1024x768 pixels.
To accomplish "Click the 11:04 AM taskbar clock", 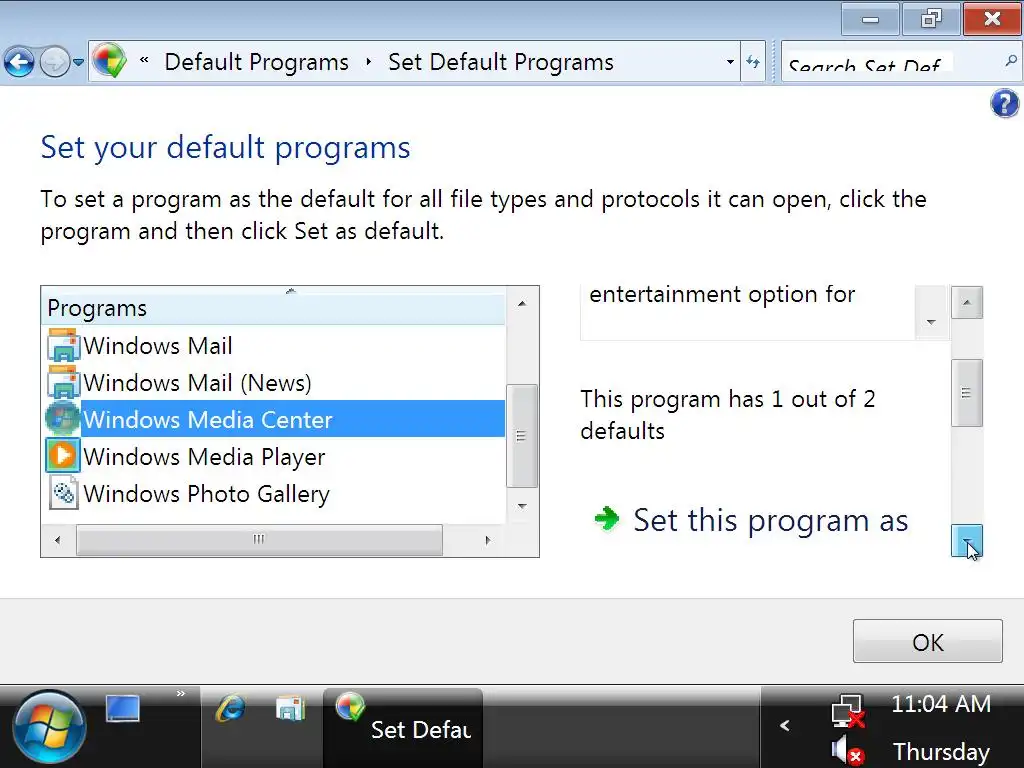I will click(940, 704).
